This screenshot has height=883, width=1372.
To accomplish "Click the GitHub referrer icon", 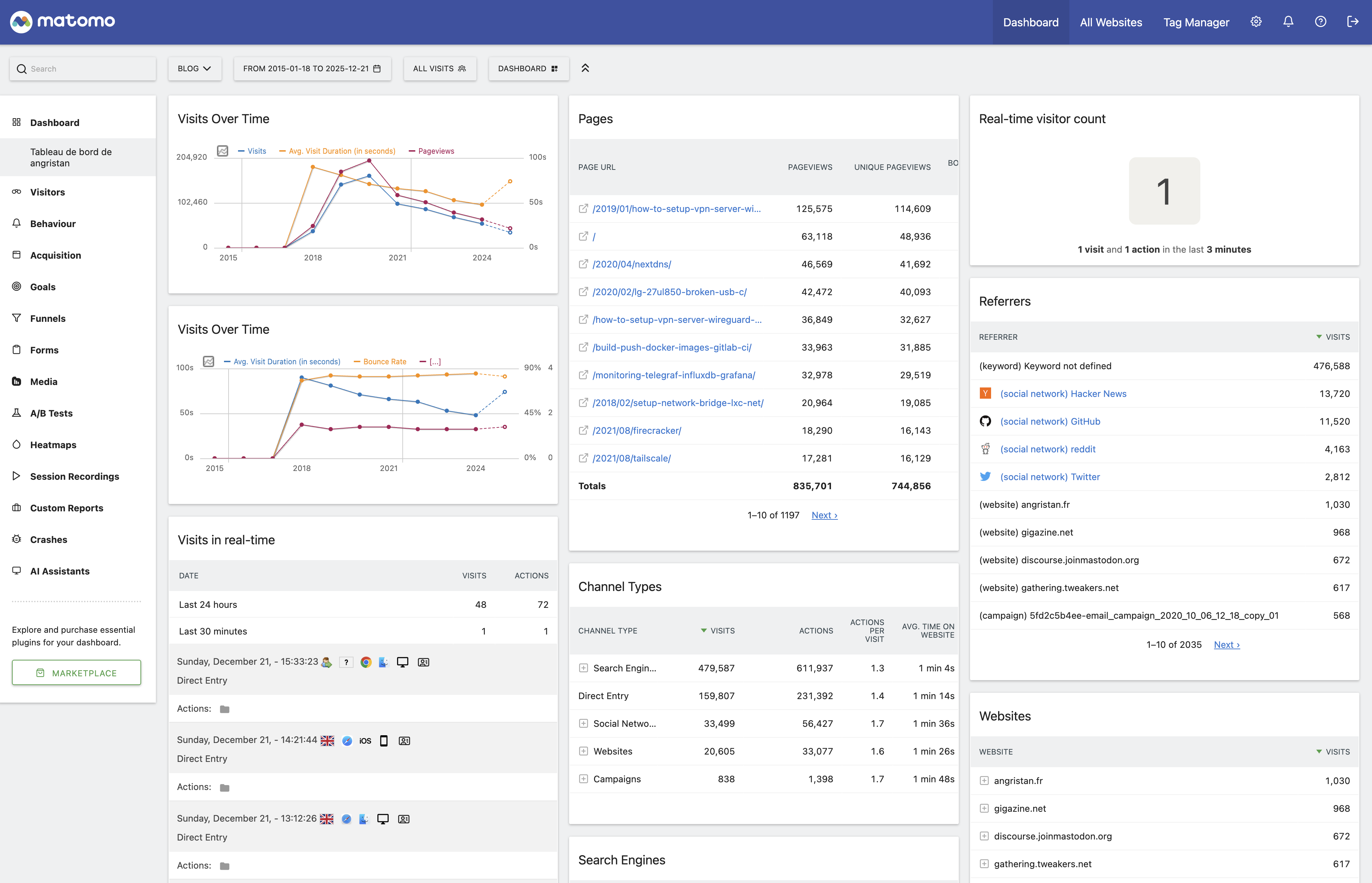I will (986, 421).
